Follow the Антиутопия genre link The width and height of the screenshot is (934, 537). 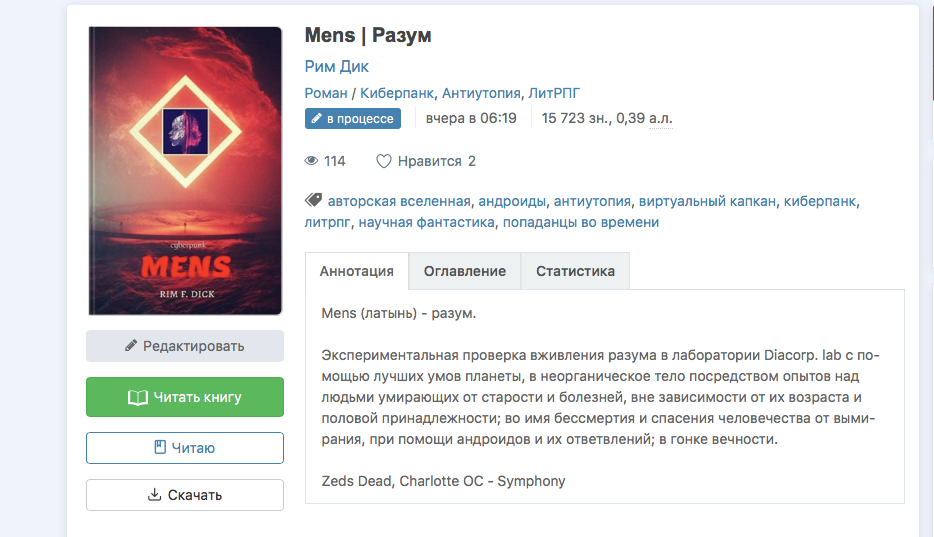481,93
